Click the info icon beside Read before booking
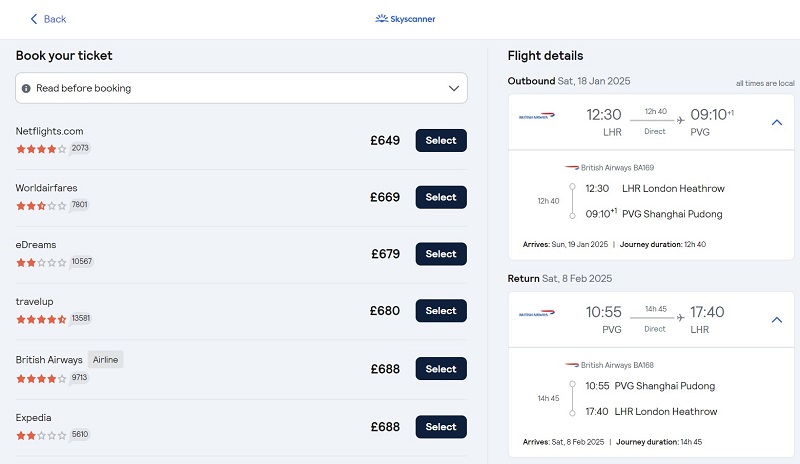 tap(26, 88)
